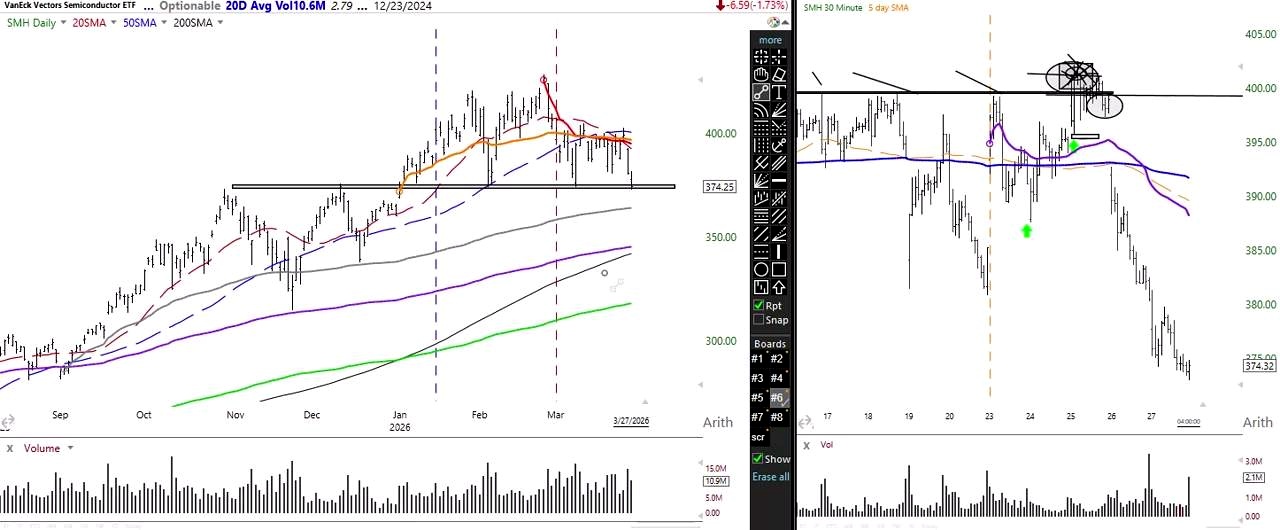
Task: Select the text annotation tool
Action: pyautogui.click(x=778, y=92)
